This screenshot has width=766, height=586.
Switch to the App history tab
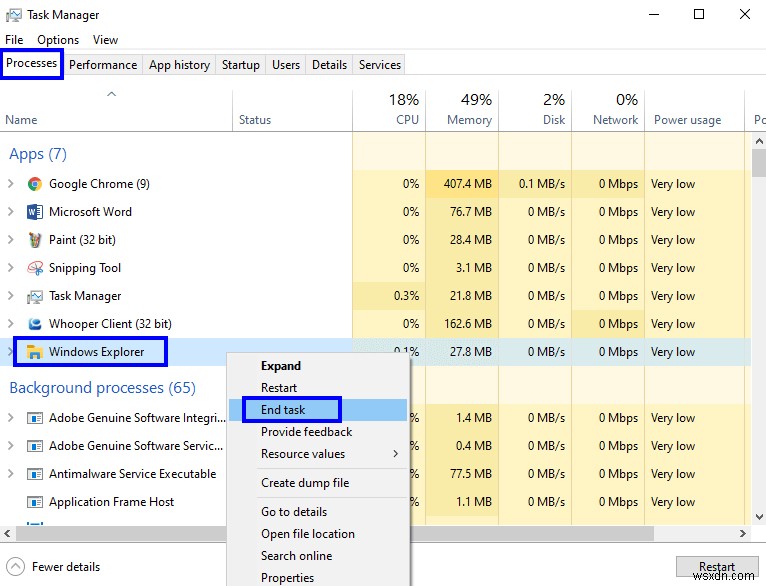click(179, 65)
